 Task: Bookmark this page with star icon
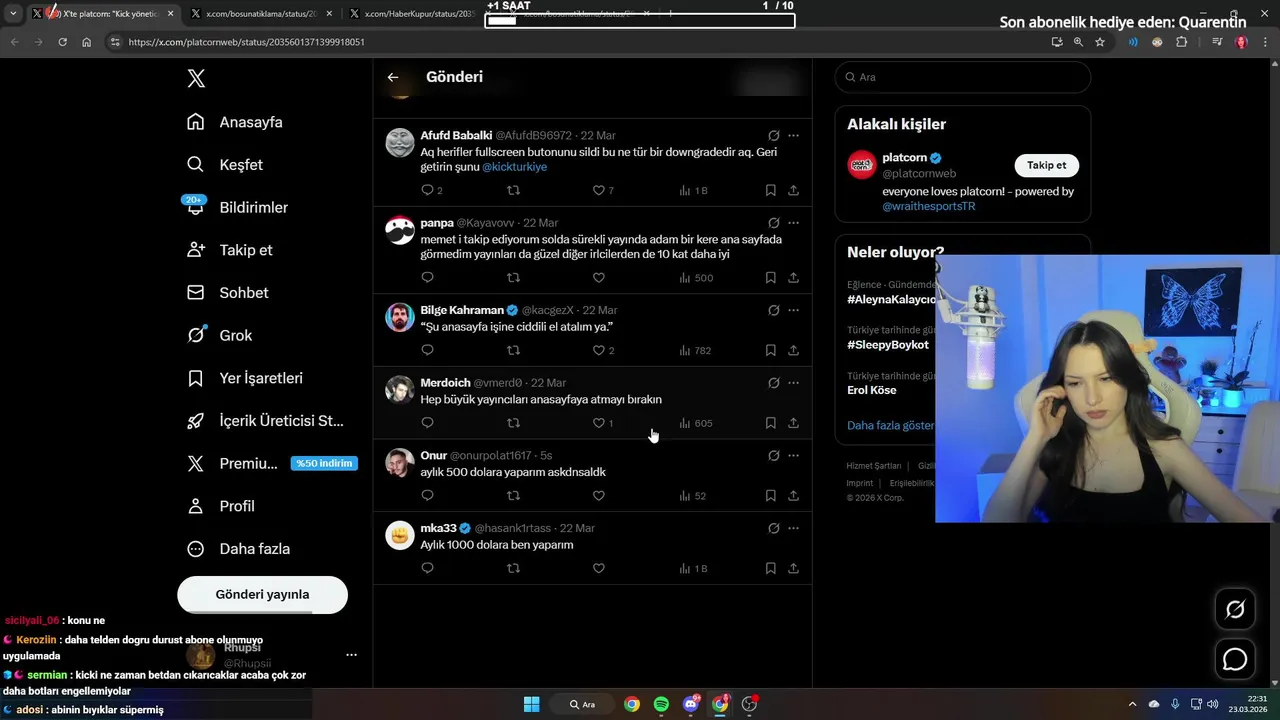[1100, 42]
